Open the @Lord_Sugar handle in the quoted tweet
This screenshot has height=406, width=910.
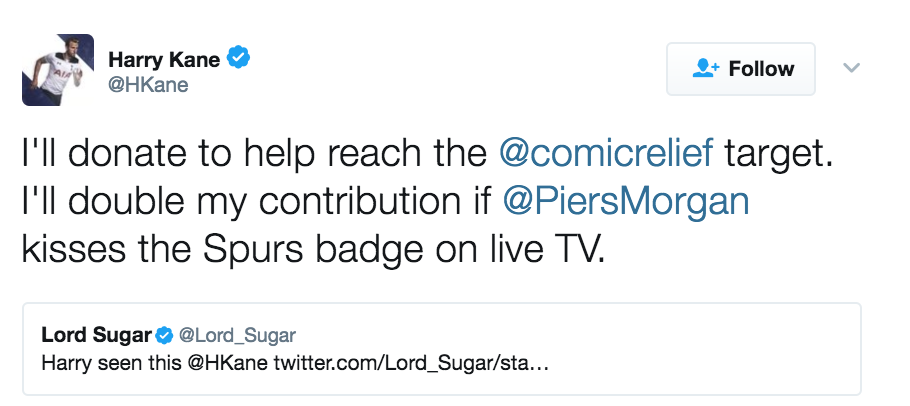pos(238,334)
